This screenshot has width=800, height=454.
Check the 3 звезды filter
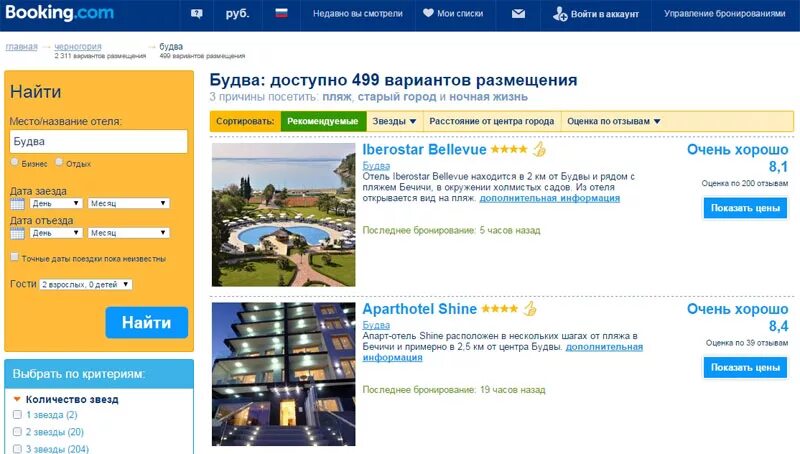[17, 449]
